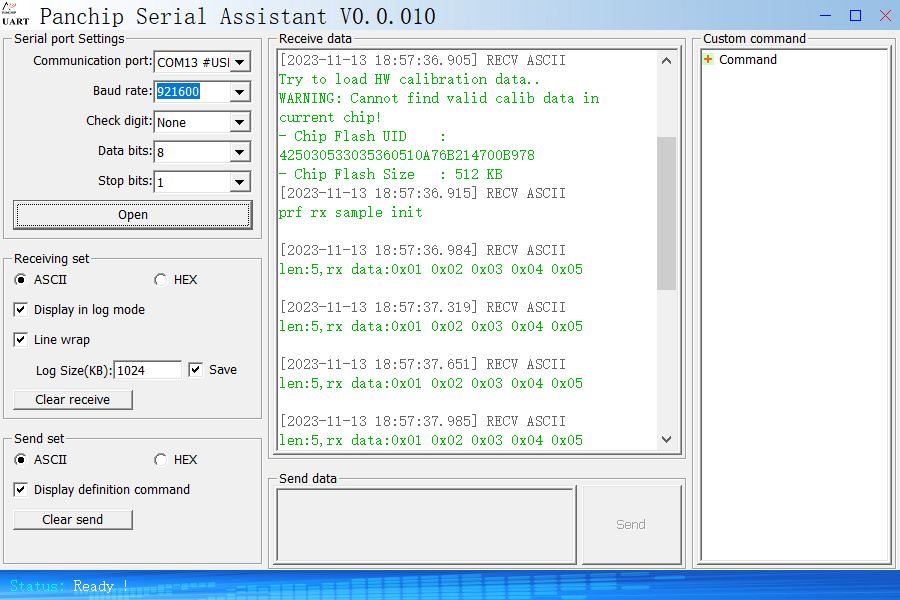Viewport: 900px width, 600px height.
Task: Open the Communication port dropdown
Action: point(240,62)
